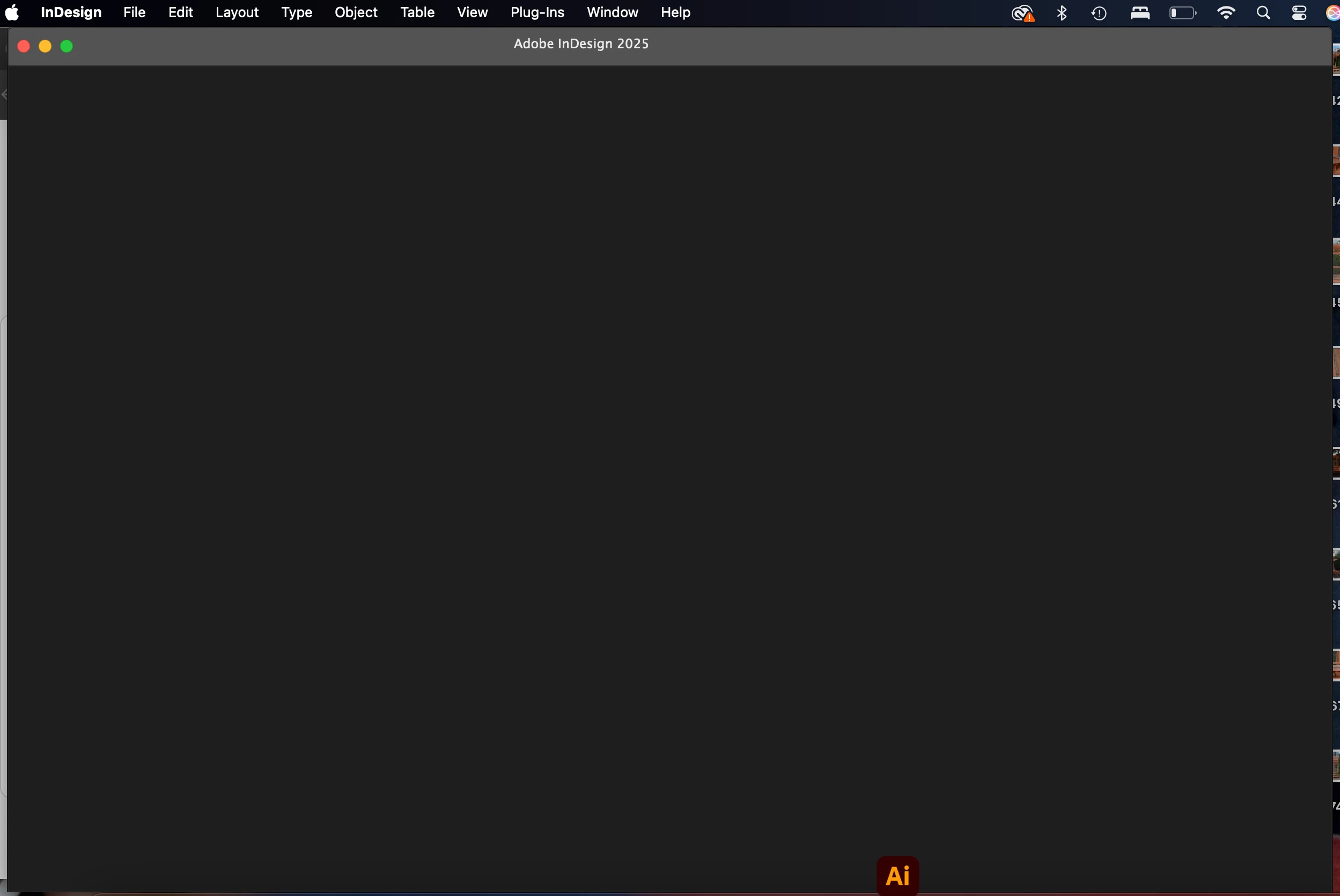Open the Layout menu

click(237, 12)
